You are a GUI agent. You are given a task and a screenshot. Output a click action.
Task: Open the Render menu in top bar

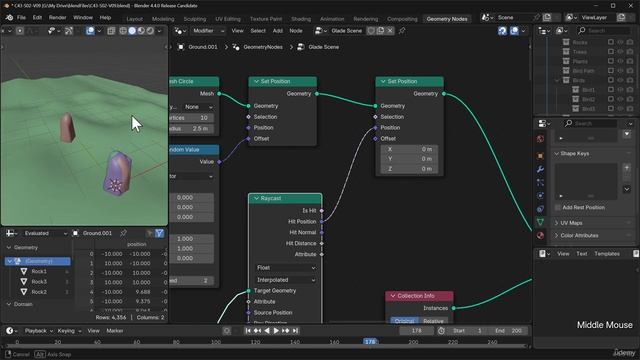point(58,18)
